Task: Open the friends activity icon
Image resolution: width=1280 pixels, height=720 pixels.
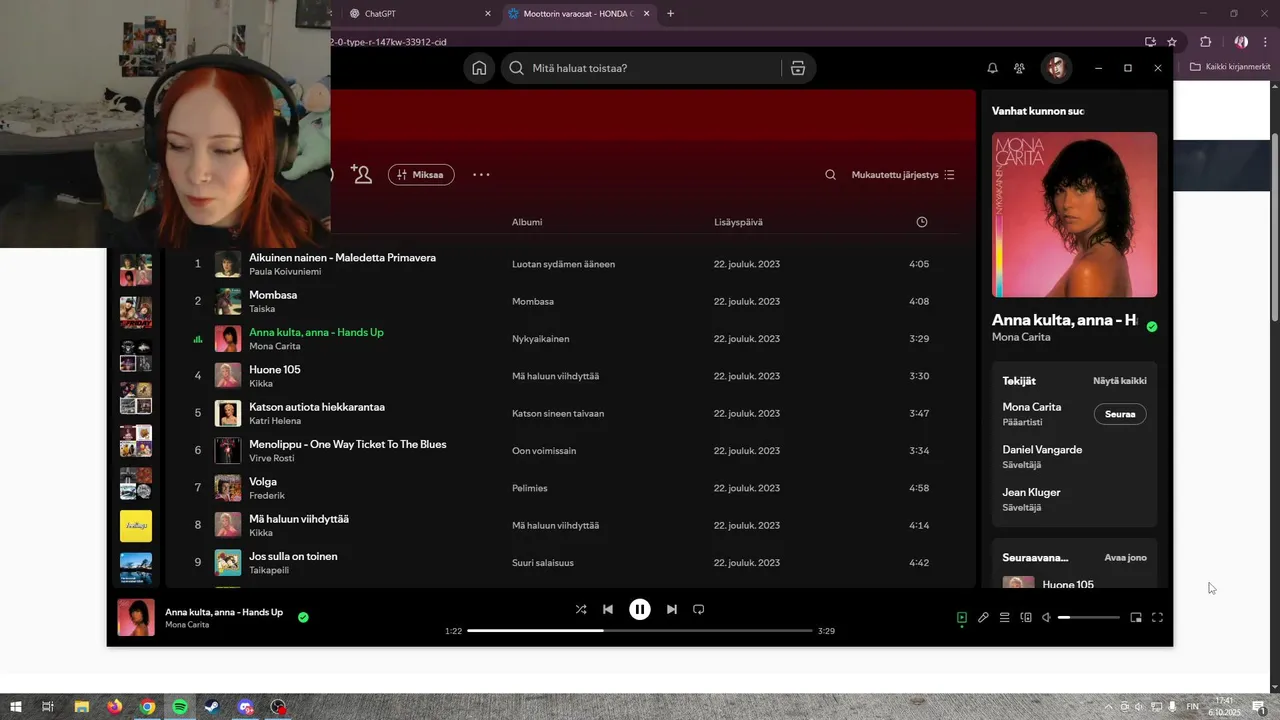Action: point(1019,68)
